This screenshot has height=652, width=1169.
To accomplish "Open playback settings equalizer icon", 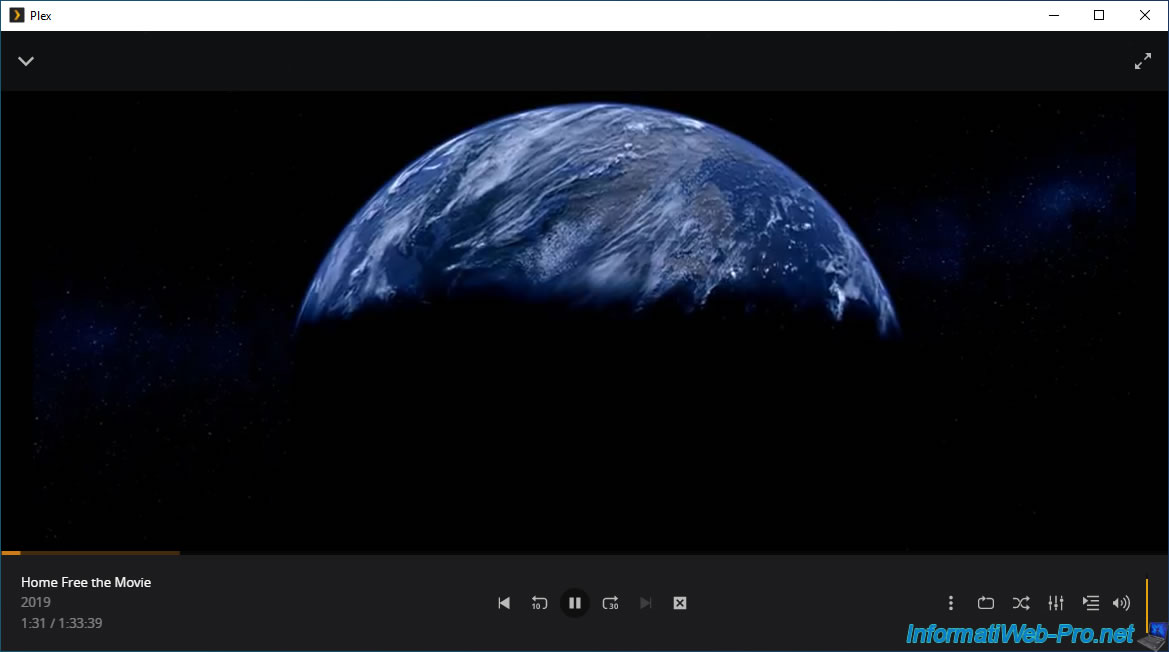I will tap(1055, 603).
